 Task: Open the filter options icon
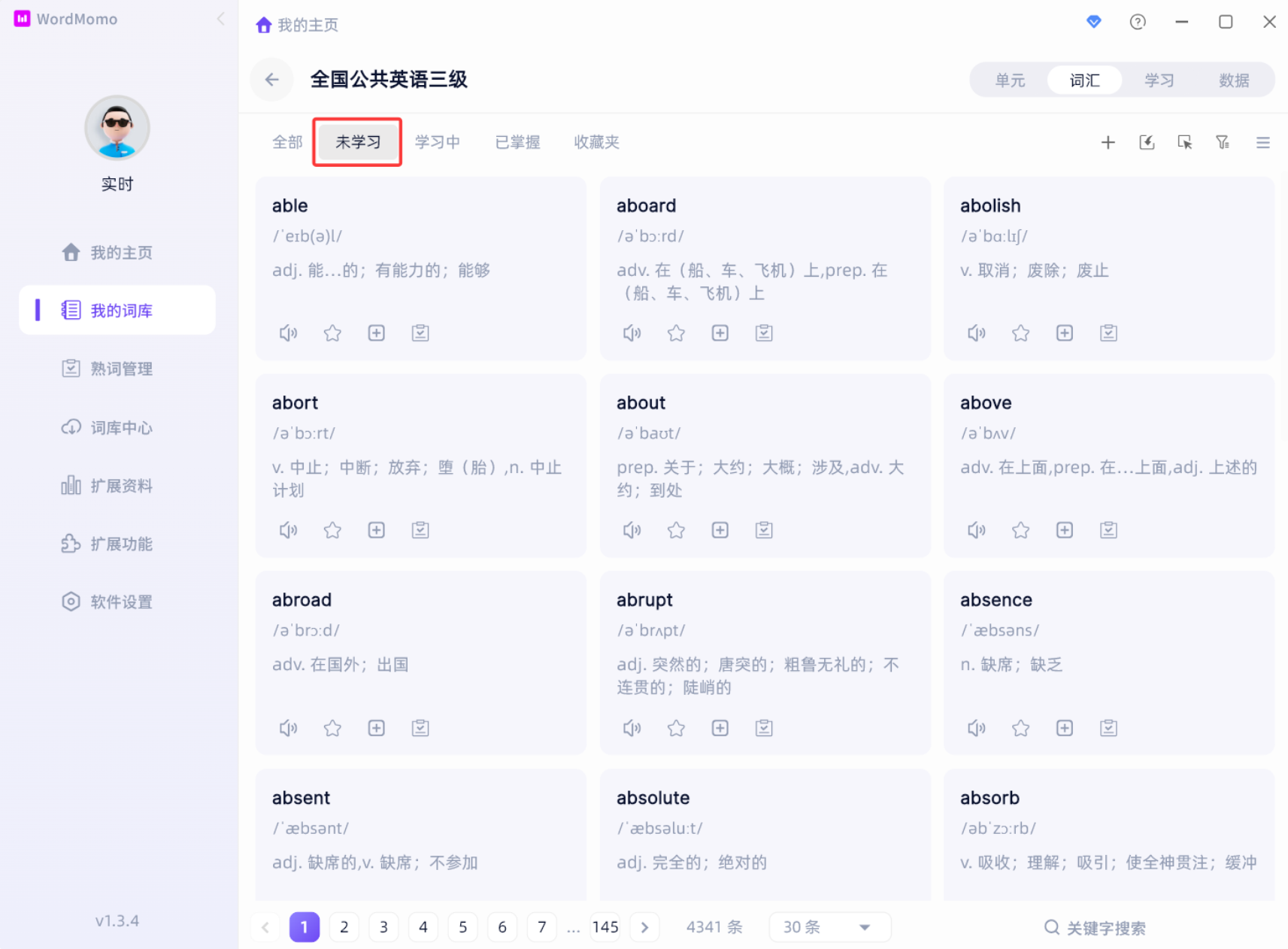coord(1223,142)
